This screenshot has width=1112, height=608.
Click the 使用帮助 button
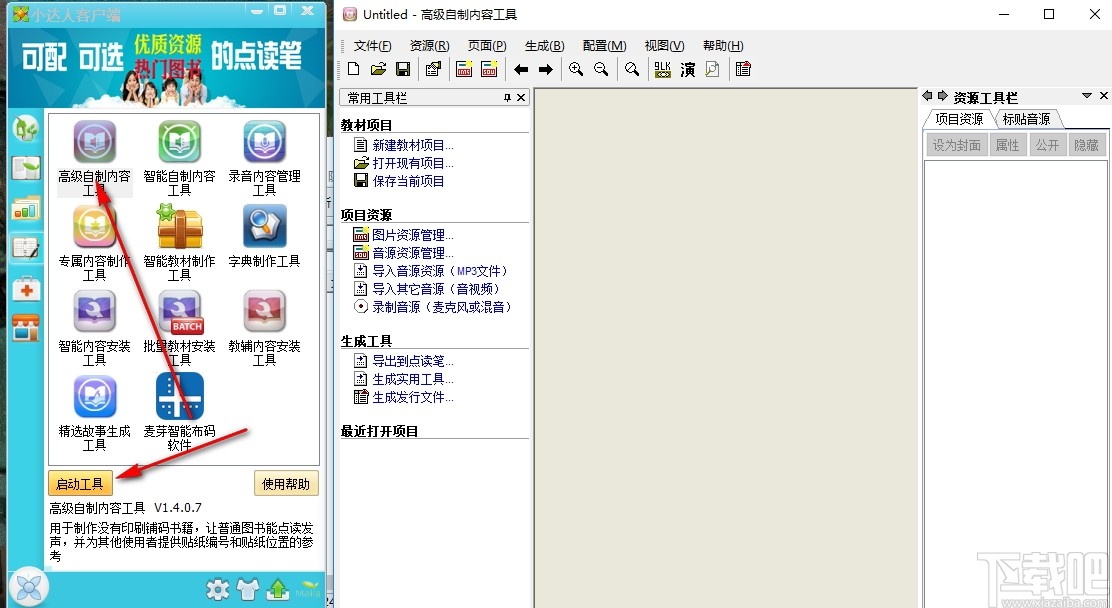[x=287, y=483]
